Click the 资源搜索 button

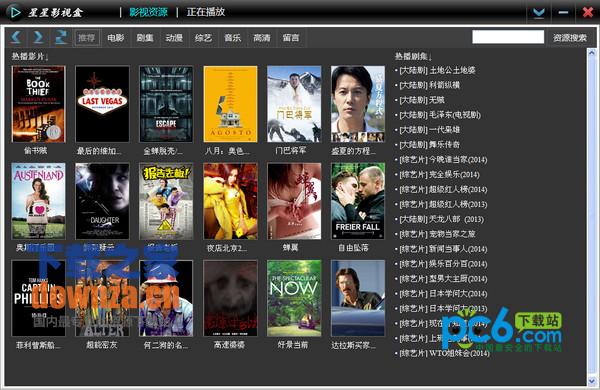point(569,38)
